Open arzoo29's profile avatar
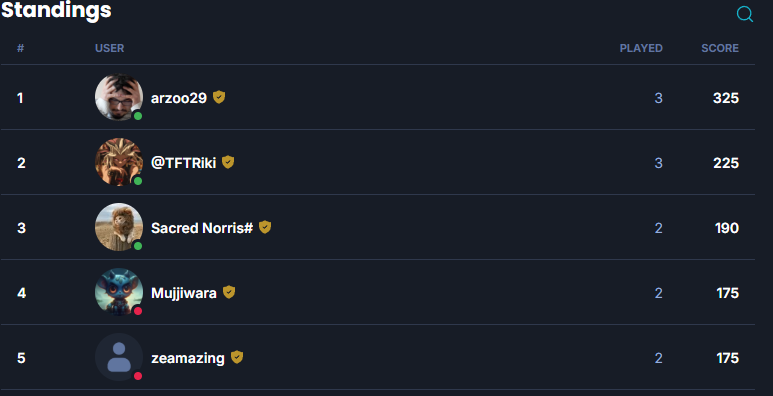The height and width of the screenshot is (396, 773). pyautogui.click(x=119, y=97)
